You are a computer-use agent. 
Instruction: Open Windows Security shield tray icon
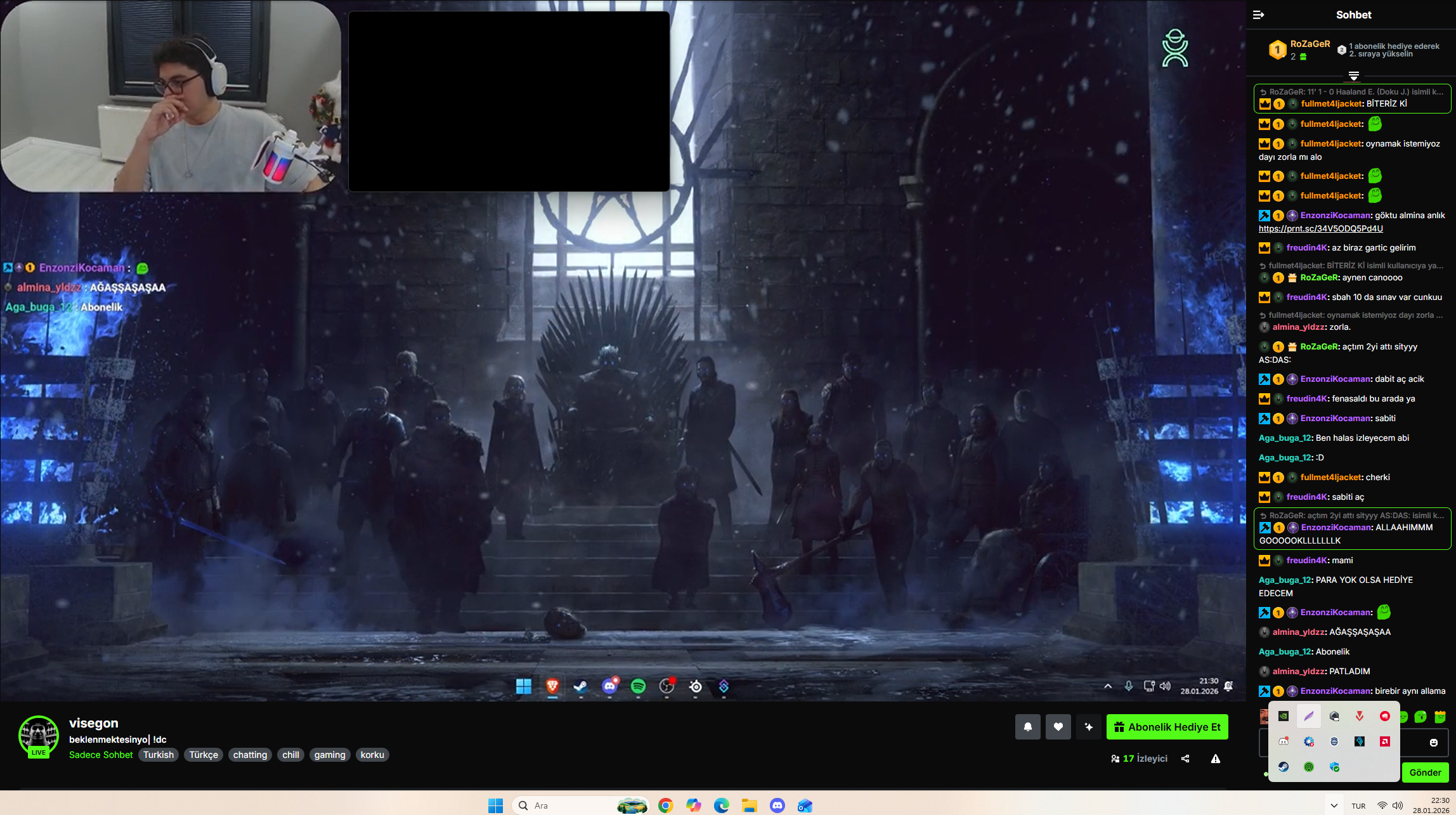[1334, 767]
